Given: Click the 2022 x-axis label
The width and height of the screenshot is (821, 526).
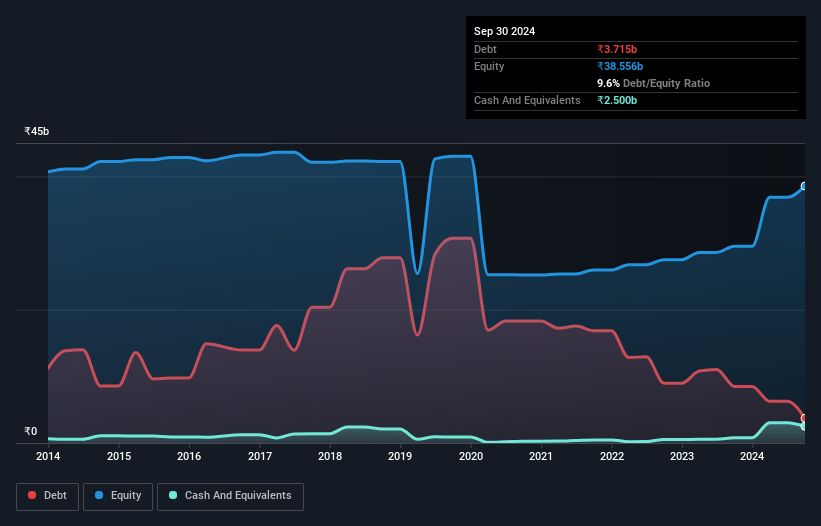Looking at the screenshot, I should [612, 456].
